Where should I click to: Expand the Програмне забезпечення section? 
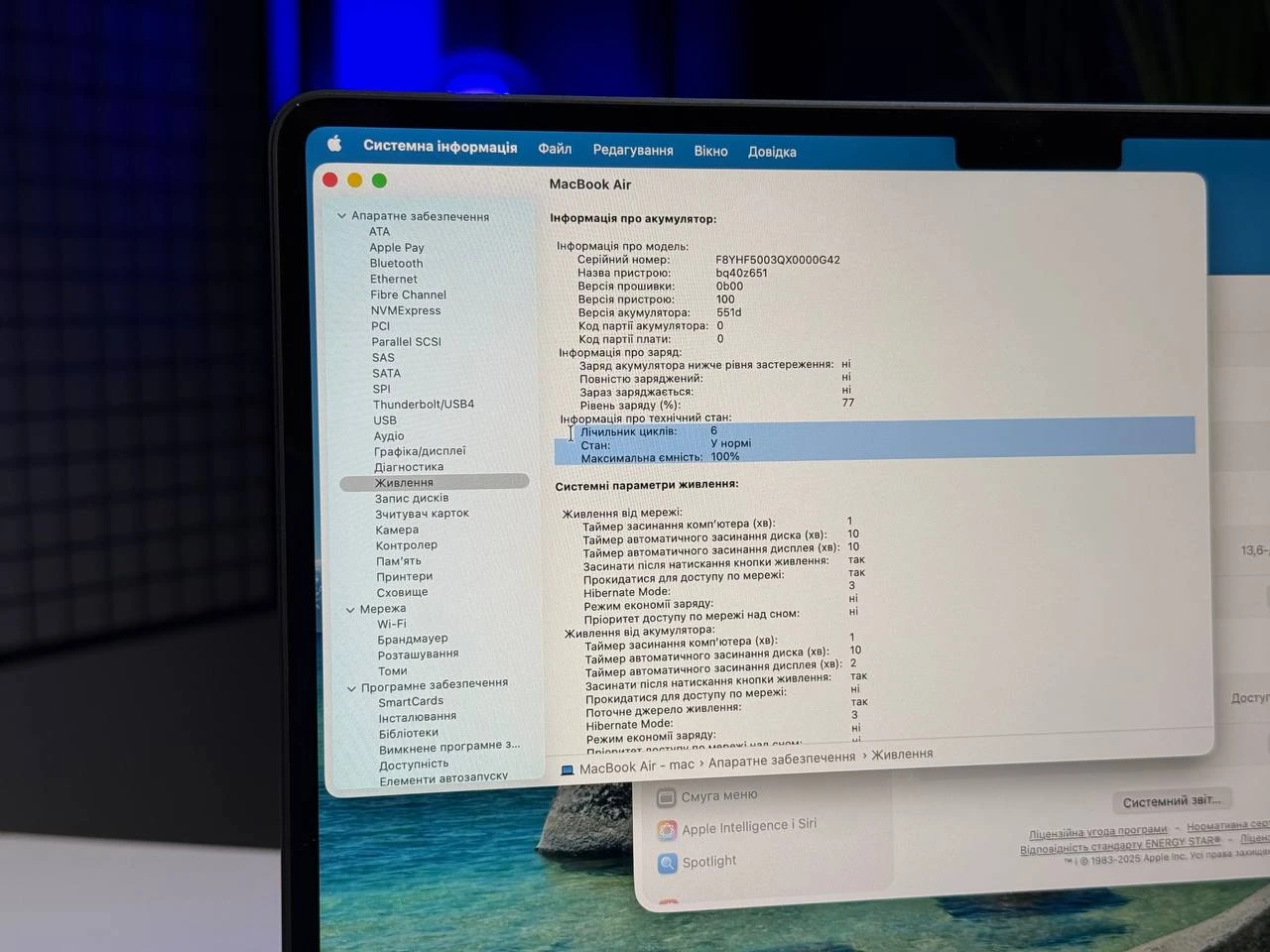click(352, 685)
